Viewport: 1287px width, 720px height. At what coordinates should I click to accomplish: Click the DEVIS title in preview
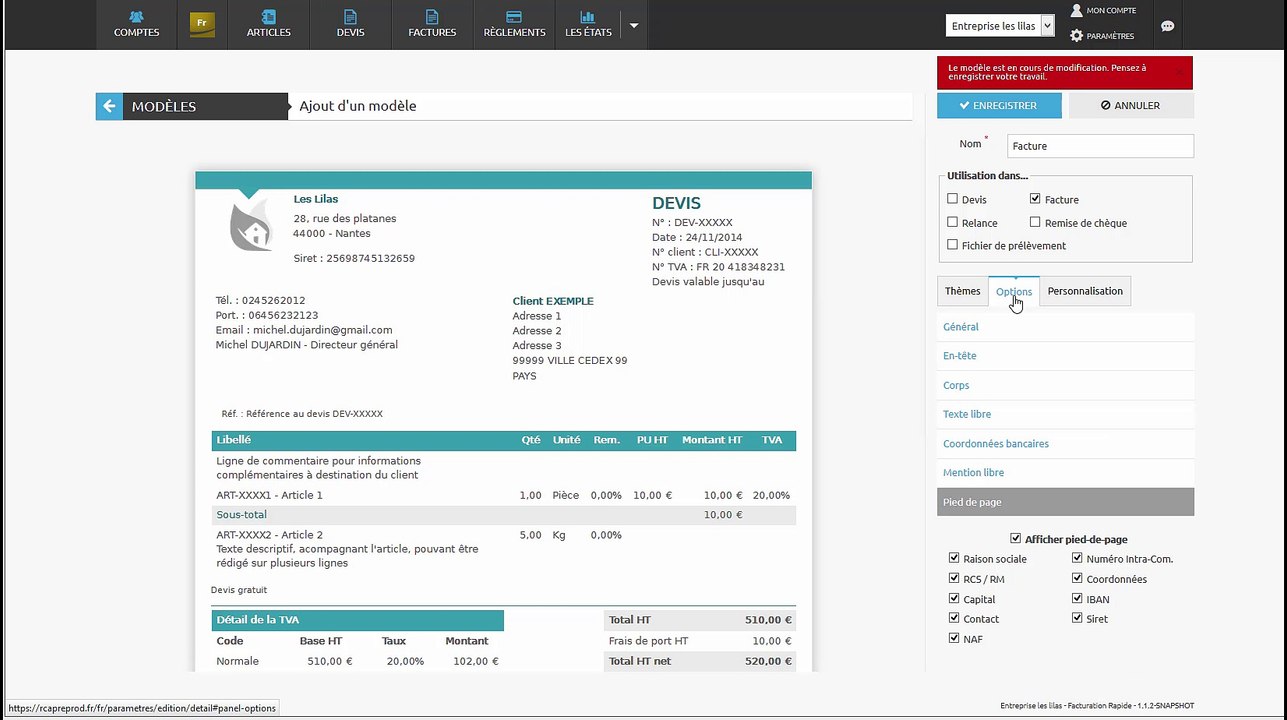[x=677, y=203]
